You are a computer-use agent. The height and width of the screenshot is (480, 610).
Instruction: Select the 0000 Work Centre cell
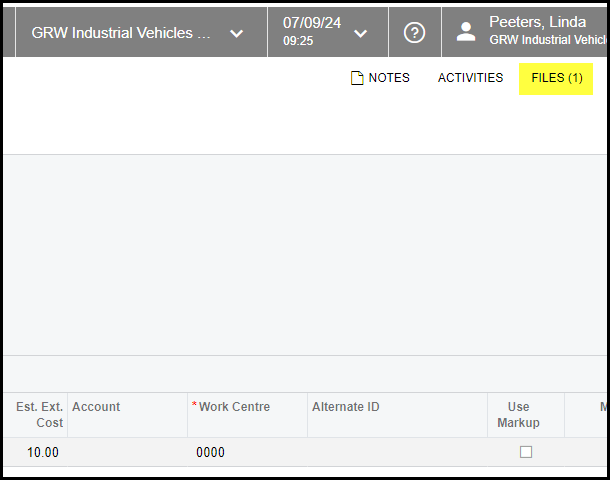pyautogui.click(x=211, y=452)
